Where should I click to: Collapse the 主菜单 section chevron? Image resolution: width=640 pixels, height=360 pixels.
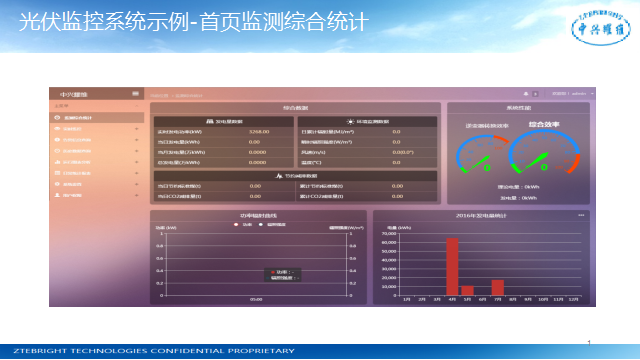tap(137, 106)
